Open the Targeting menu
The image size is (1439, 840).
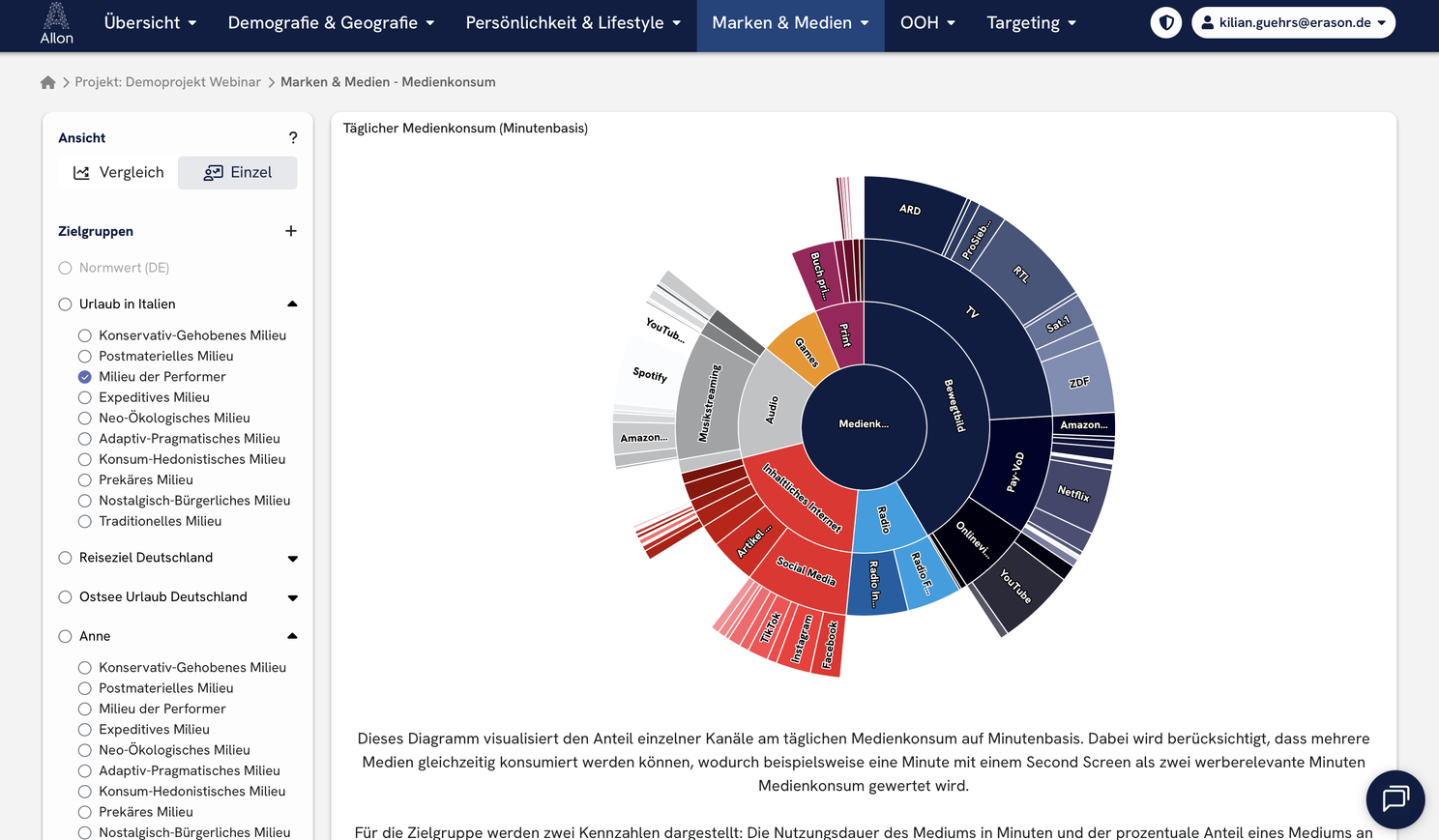click(x=1031, y=22)
